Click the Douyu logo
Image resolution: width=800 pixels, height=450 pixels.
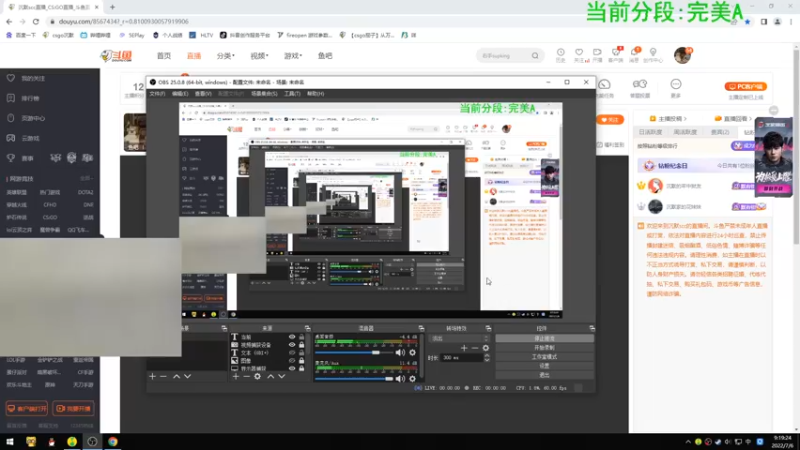pyautogui.click(x=116, y=56)
